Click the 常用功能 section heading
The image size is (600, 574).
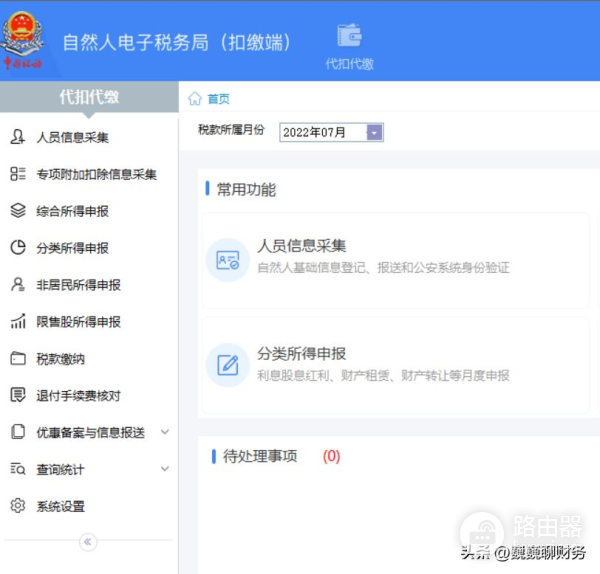[x=246, y=189]
